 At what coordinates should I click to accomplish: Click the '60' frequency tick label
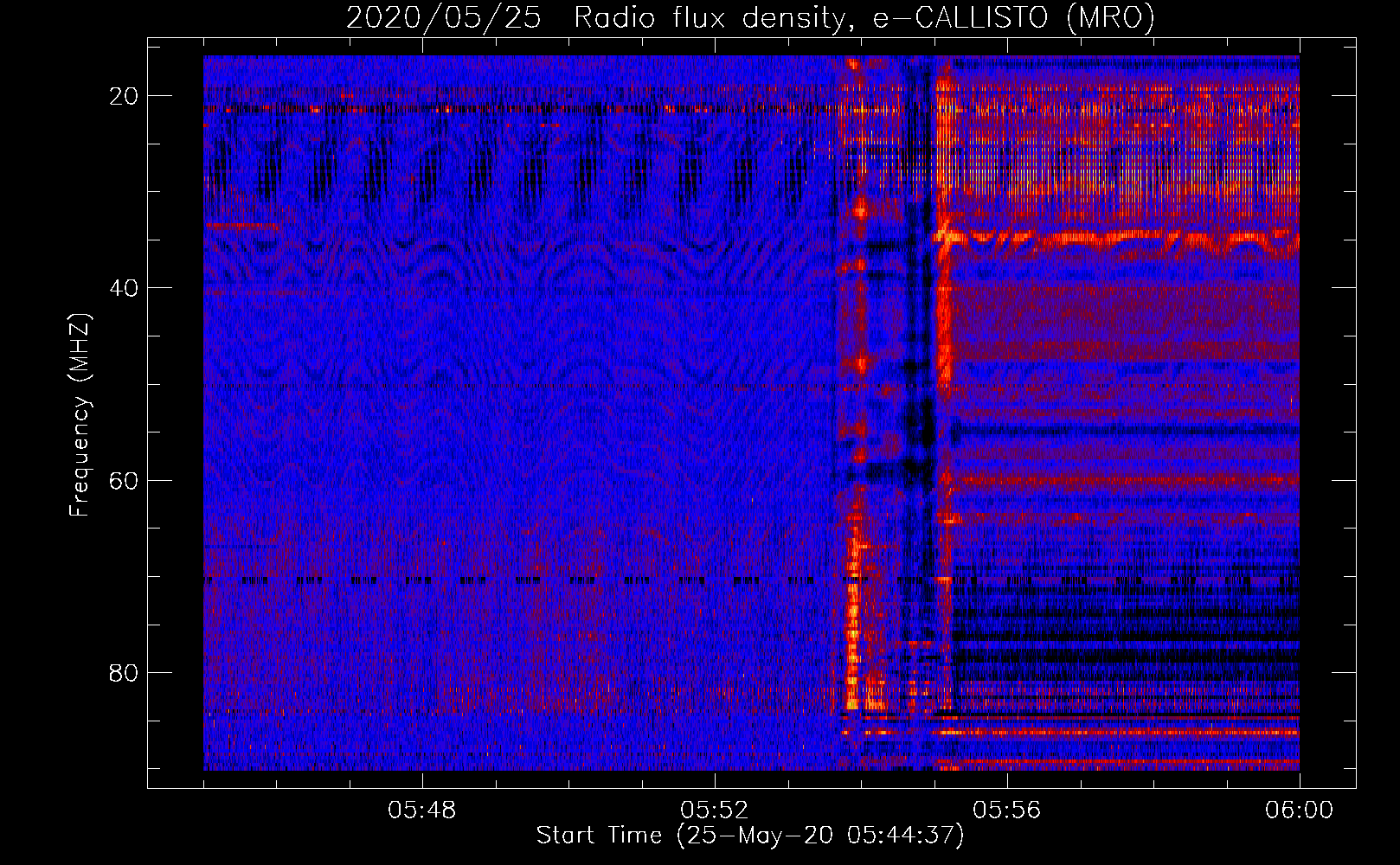[124, 480]
